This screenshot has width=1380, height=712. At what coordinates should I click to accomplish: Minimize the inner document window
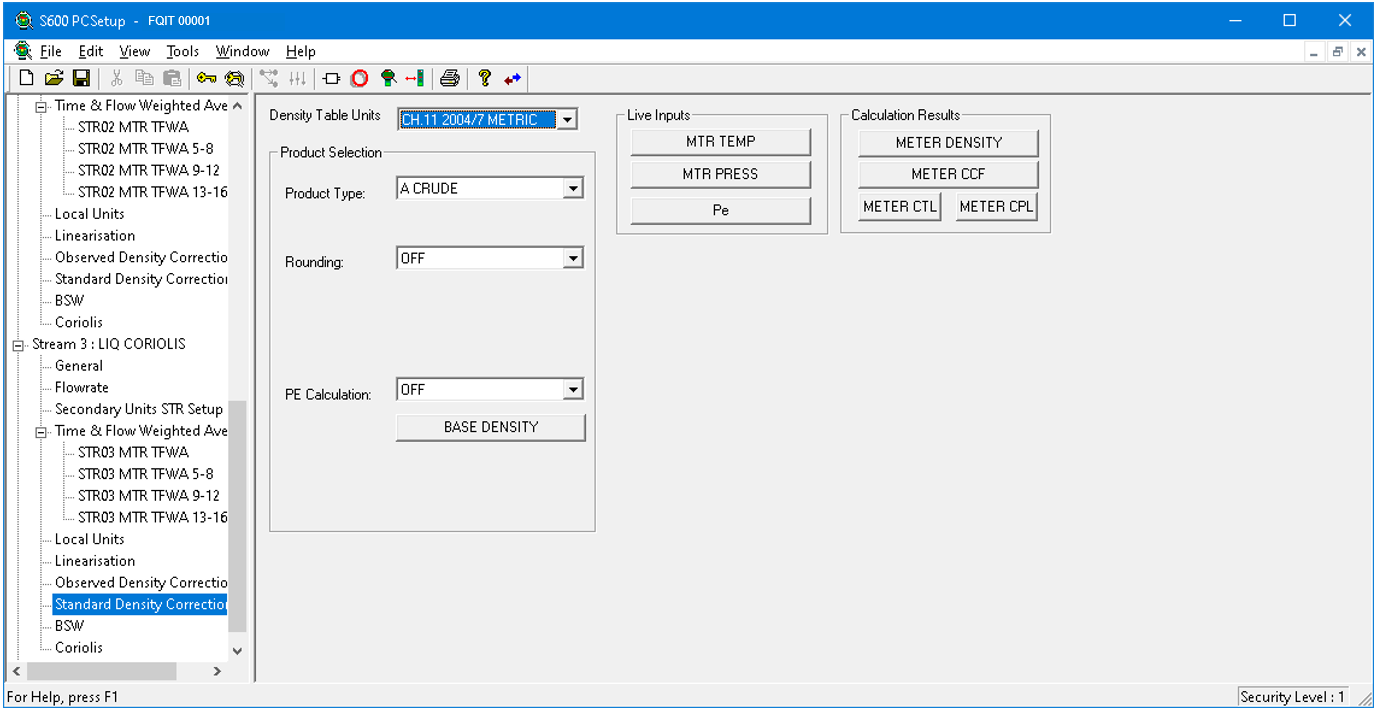1315,52
